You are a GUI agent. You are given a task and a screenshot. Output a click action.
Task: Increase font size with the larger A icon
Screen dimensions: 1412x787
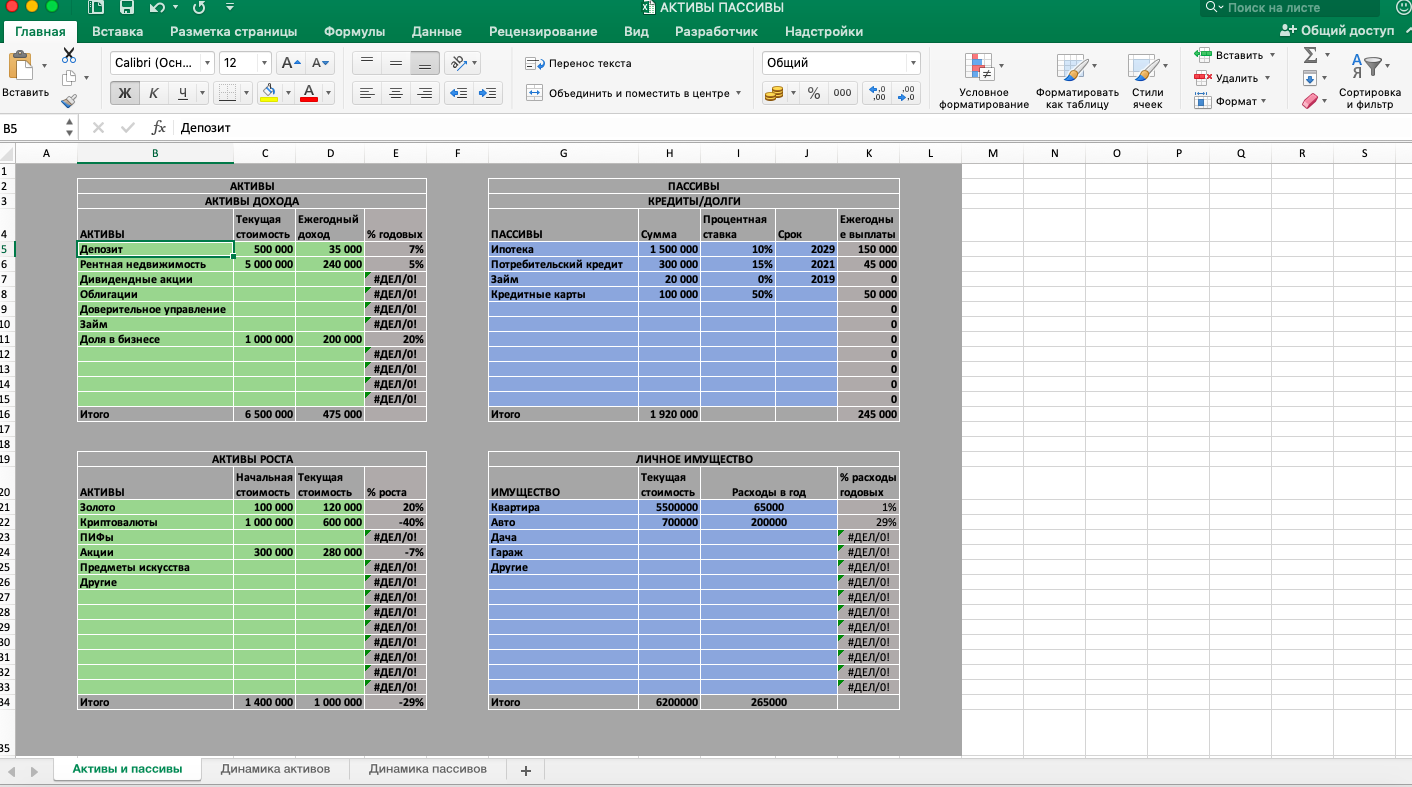291,63
